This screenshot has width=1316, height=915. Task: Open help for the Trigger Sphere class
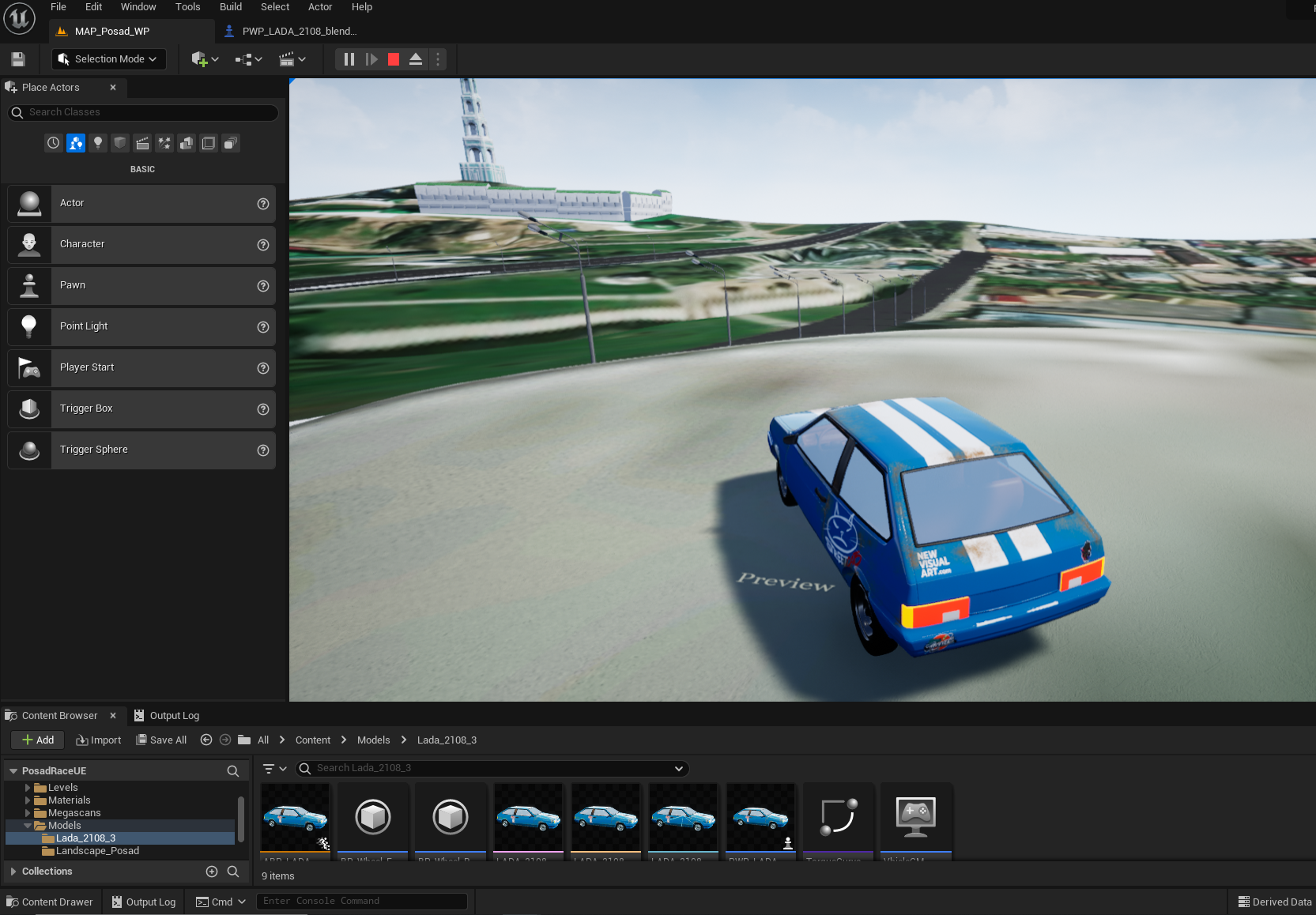263,450
